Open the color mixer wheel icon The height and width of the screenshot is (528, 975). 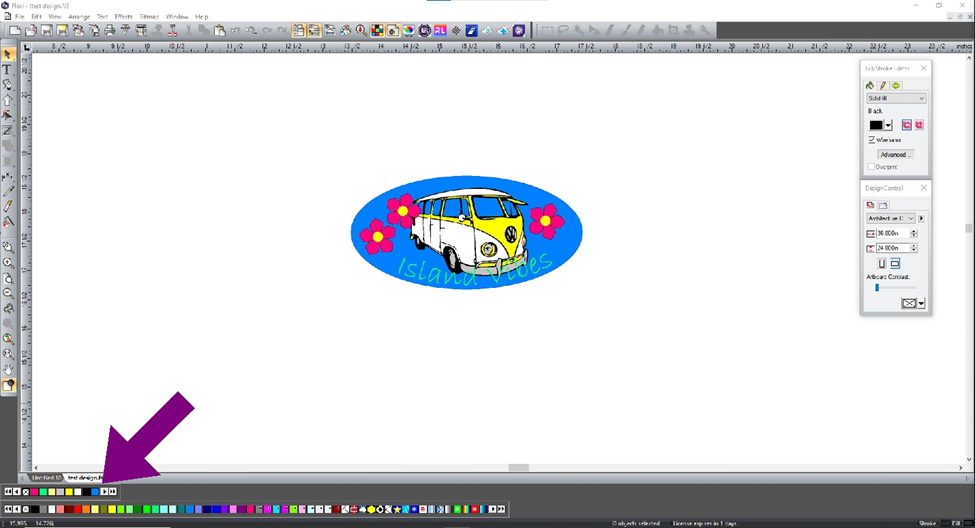coord(409,30)
